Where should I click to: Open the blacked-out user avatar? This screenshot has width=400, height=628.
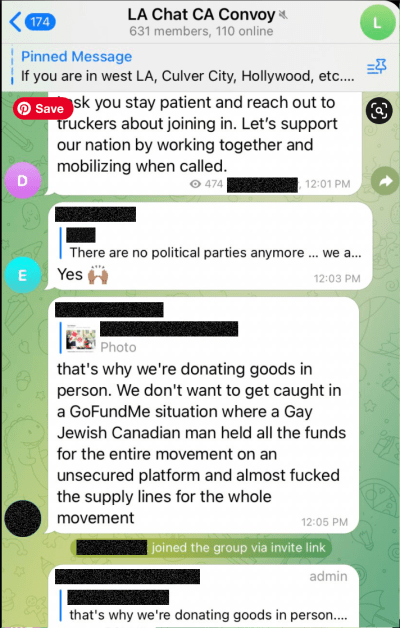point(23,518)
